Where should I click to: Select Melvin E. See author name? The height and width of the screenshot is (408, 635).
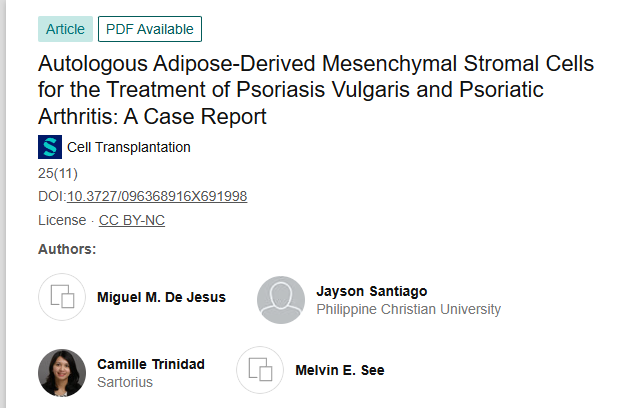340,370
